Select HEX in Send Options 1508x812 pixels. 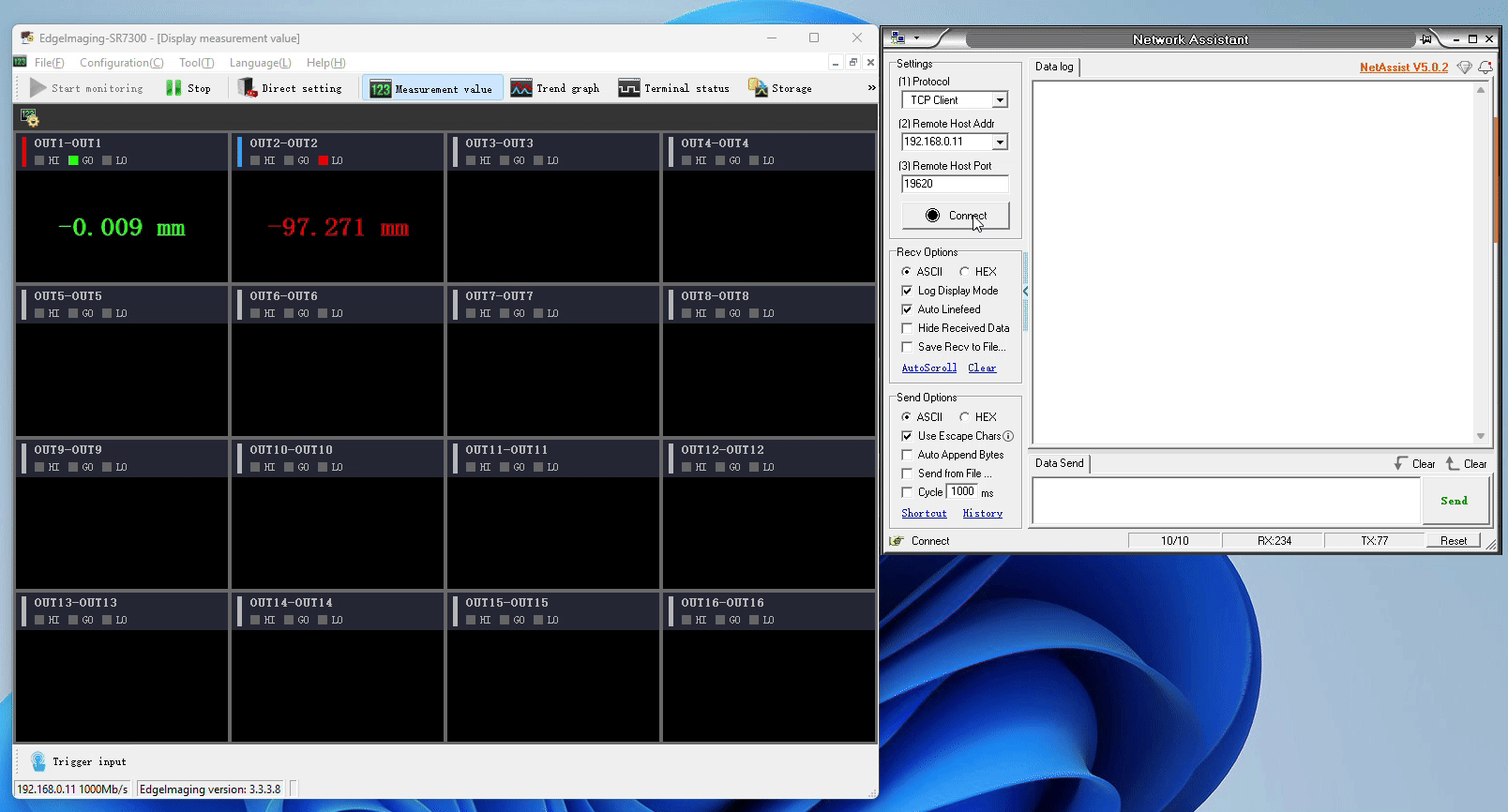point(964,417)
